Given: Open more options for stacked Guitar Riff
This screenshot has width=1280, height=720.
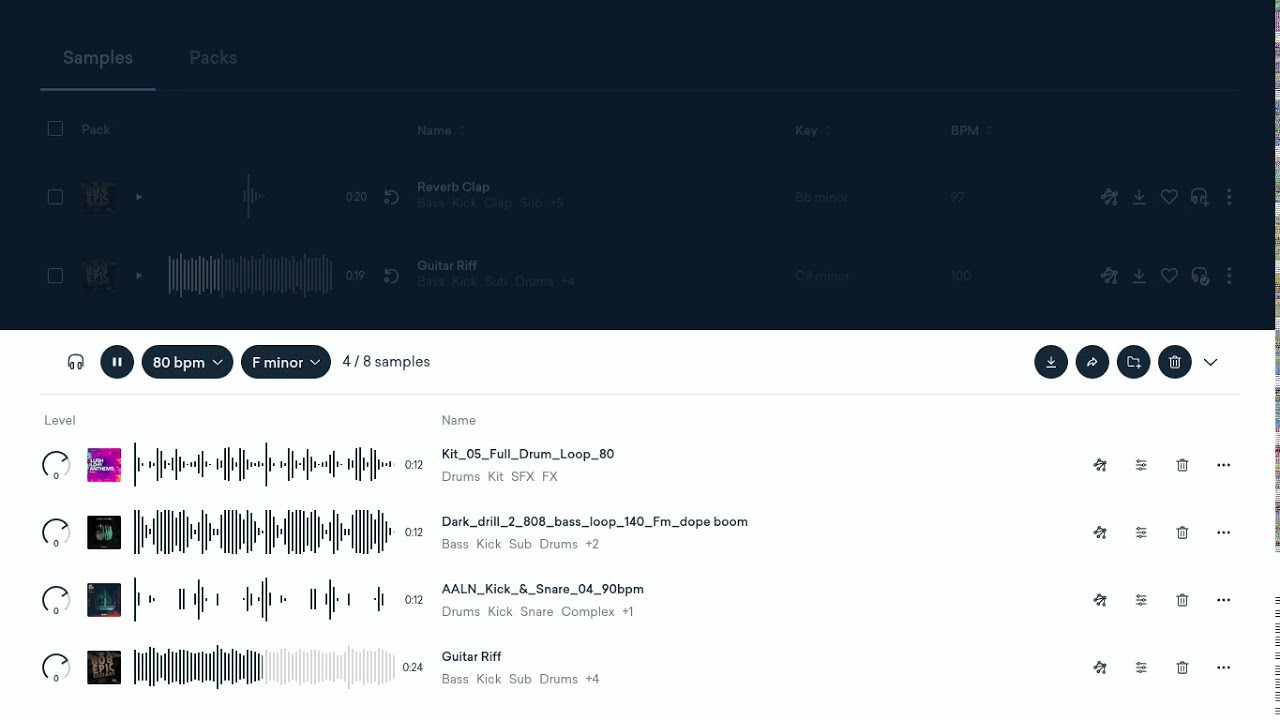Looking at the screenshot, I should [1223, 668].
